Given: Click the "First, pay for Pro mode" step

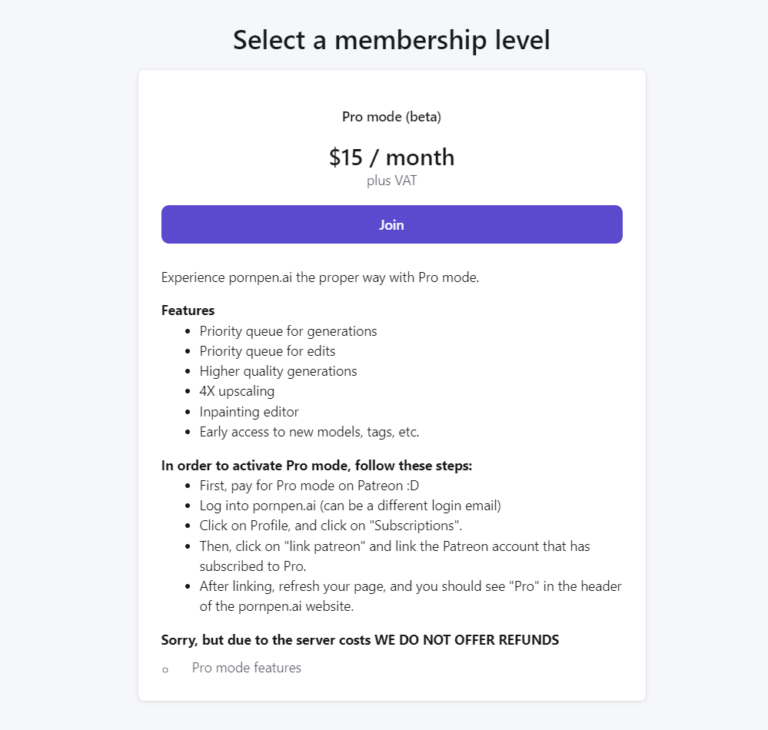Looking at the screenshot, I should pyautogui.click(x=309, y=485).
